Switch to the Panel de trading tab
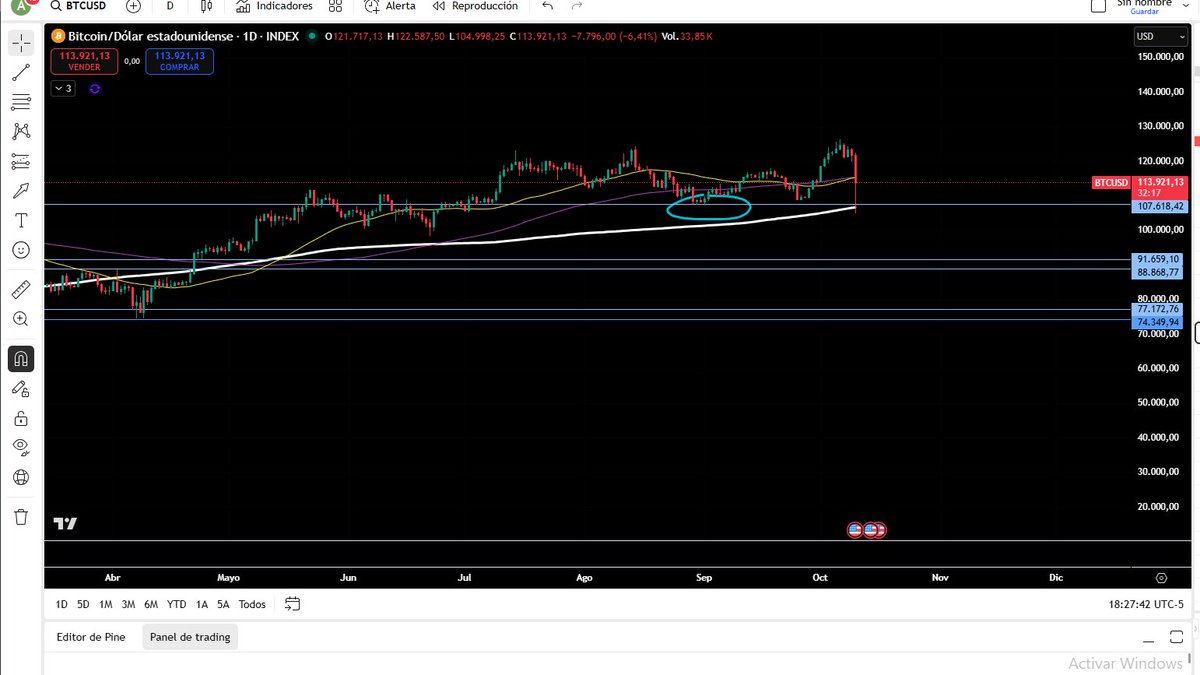The width and height of the screenshot is (1200, 675). point(190,637)
